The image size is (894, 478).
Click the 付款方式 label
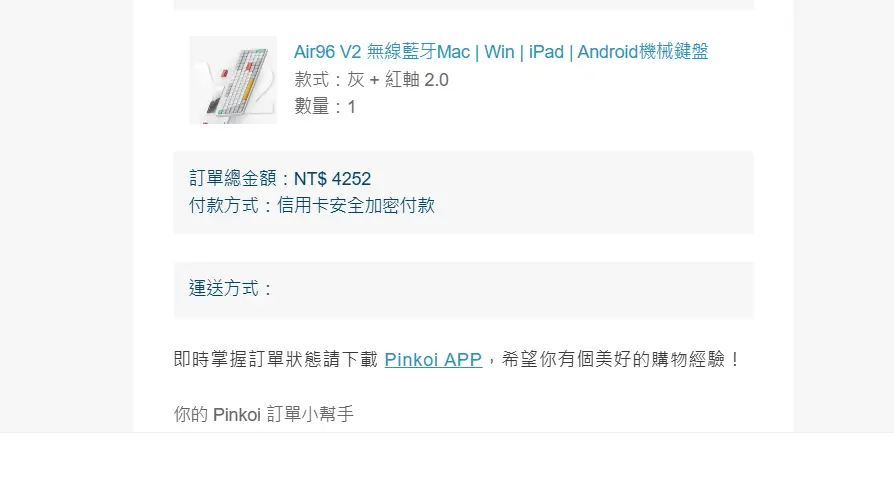point(227,206)
